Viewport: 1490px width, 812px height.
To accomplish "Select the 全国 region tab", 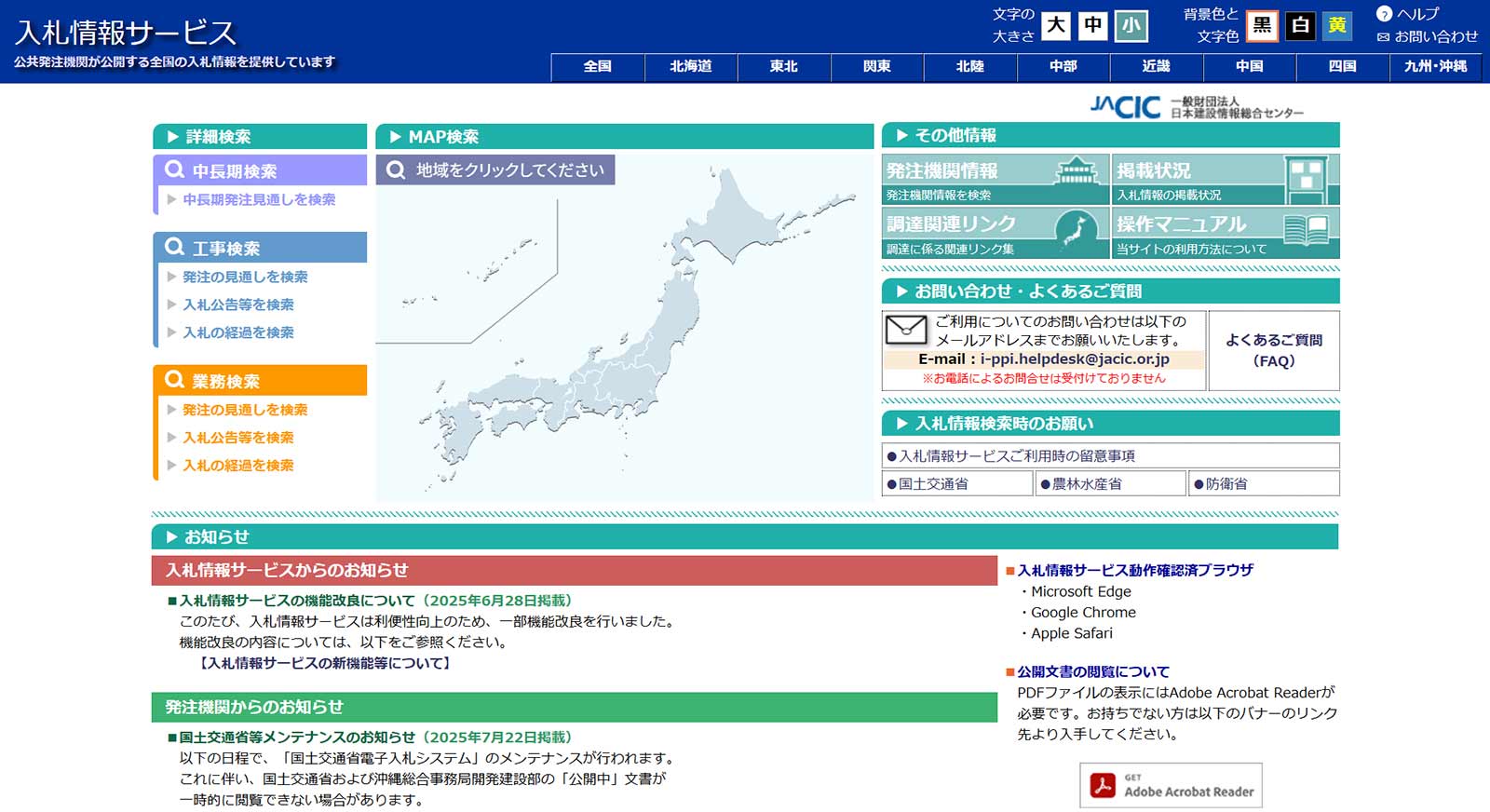I will tap(598, 67).
